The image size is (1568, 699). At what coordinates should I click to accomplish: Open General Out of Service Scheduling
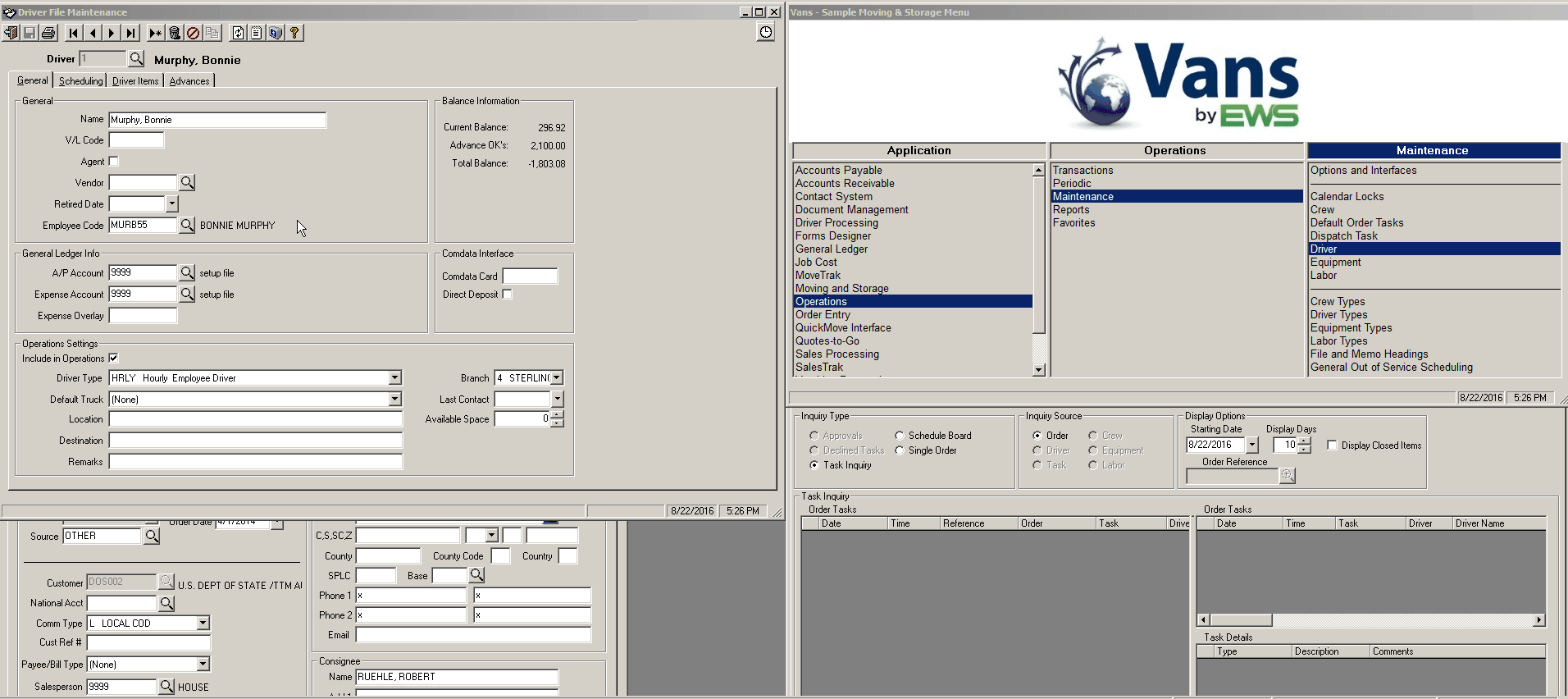[x=1391, y=367]
